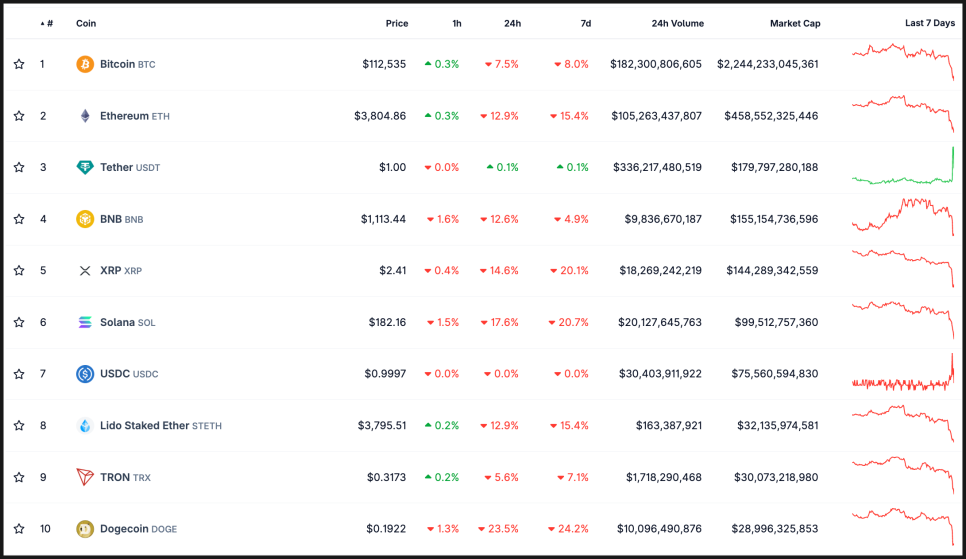Open the Lido Staked Ether coin page
Screen dimensions: 966x559
pyautogui.click(x=144, y=425)
